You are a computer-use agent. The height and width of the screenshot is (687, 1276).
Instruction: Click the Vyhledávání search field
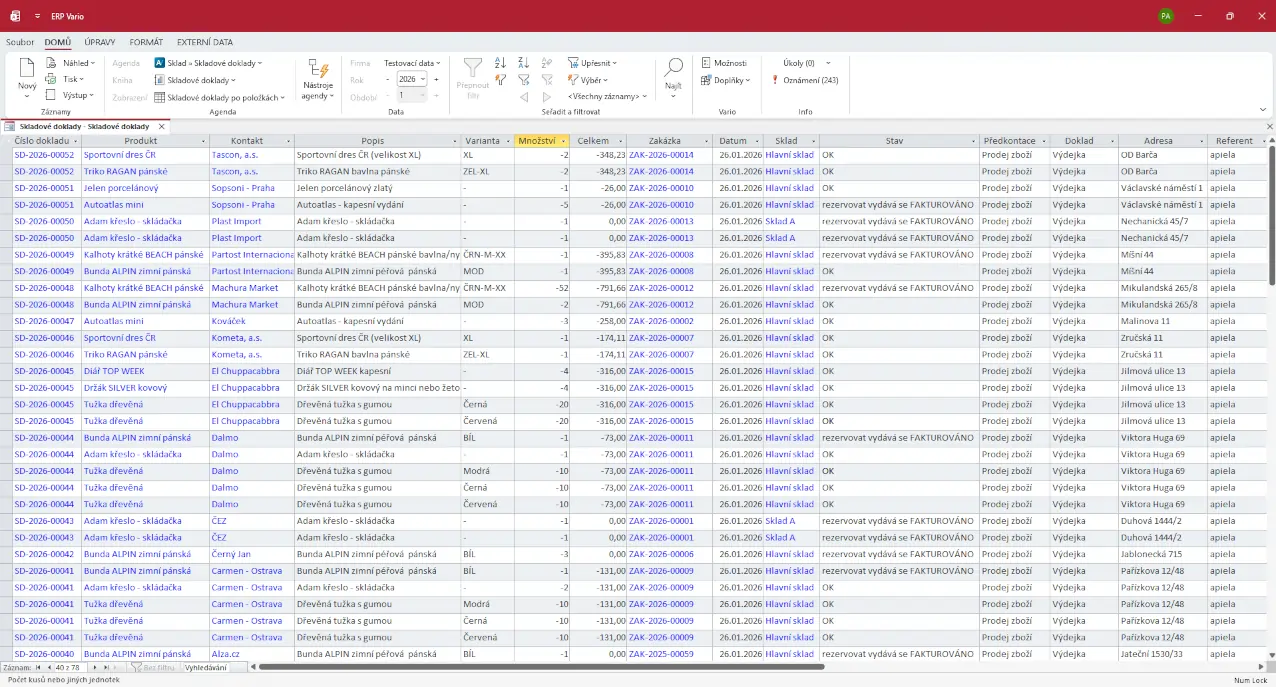point(206,667)
